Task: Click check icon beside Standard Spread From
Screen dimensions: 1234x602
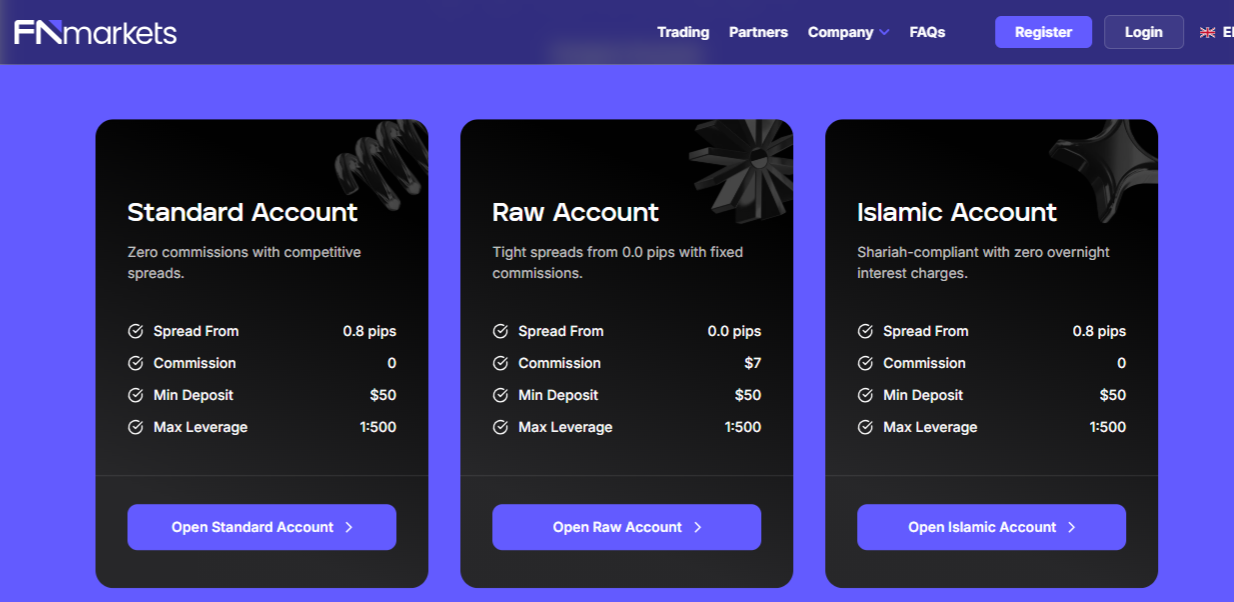Action: pos(136,331)
